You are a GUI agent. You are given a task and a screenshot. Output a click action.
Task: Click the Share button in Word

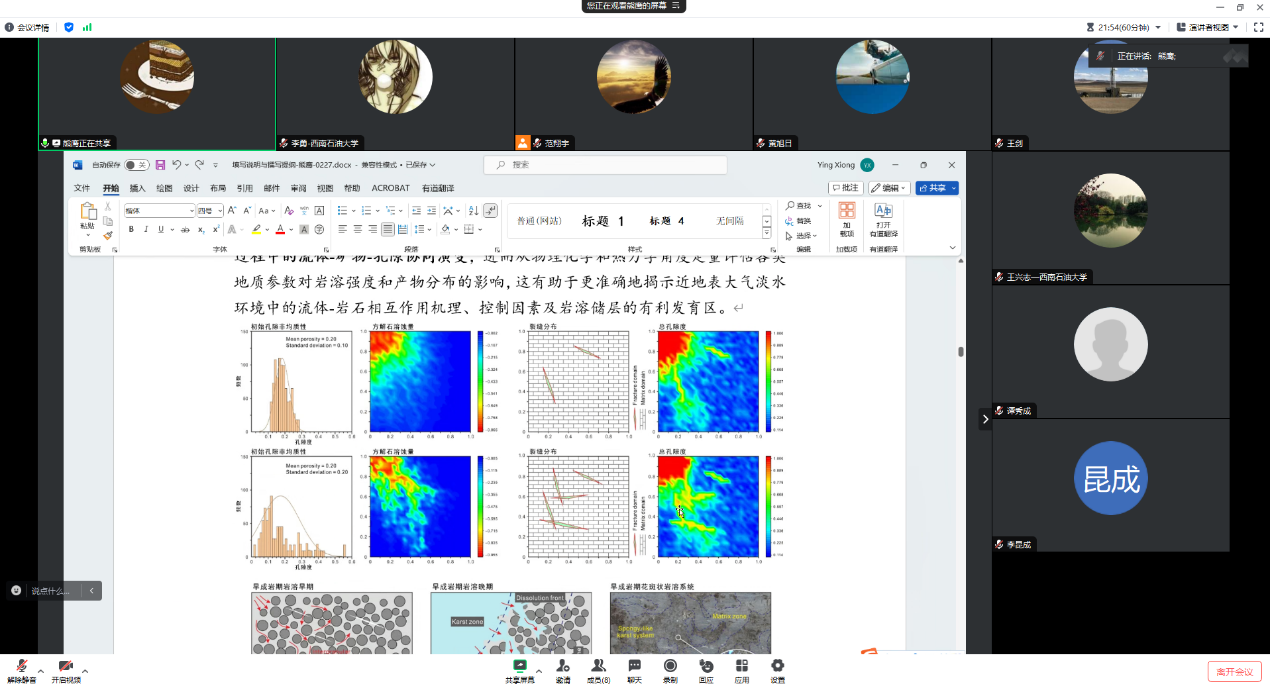pos(936,188)
